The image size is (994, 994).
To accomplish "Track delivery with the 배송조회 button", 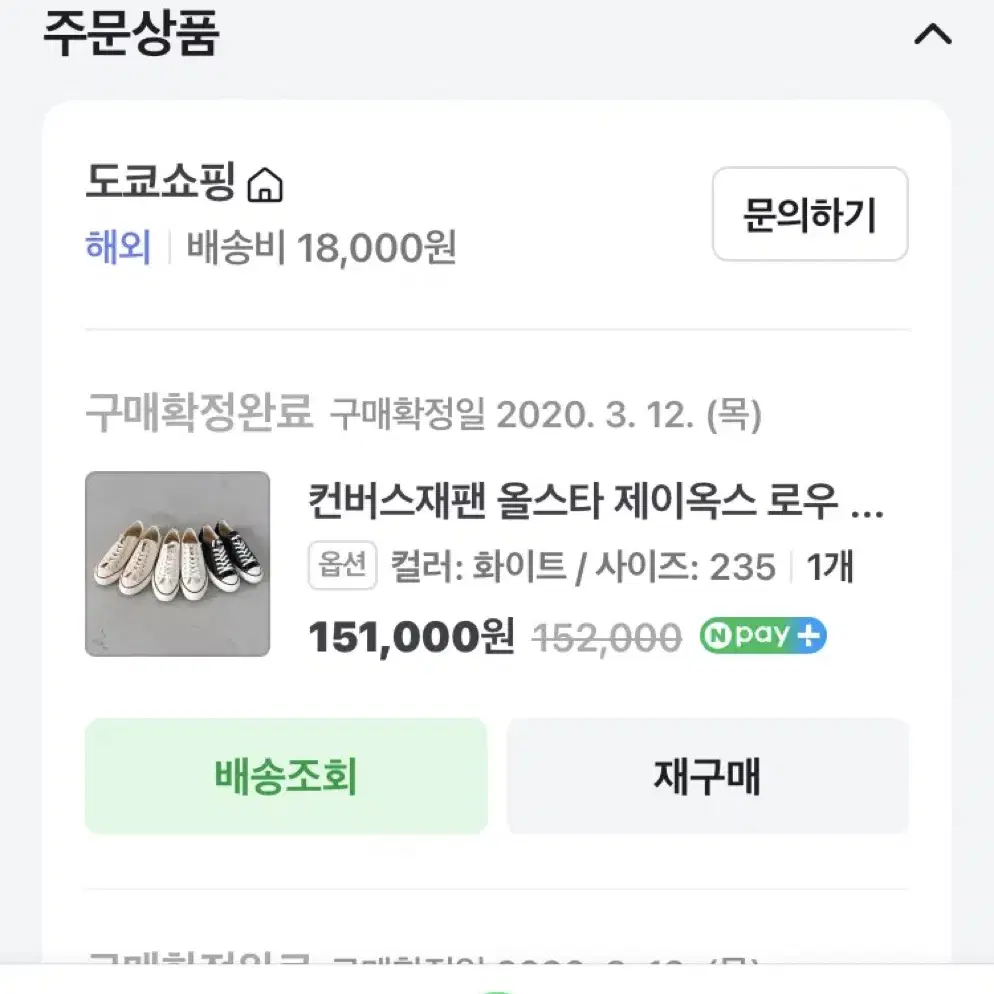I will [x=287, y=776].
